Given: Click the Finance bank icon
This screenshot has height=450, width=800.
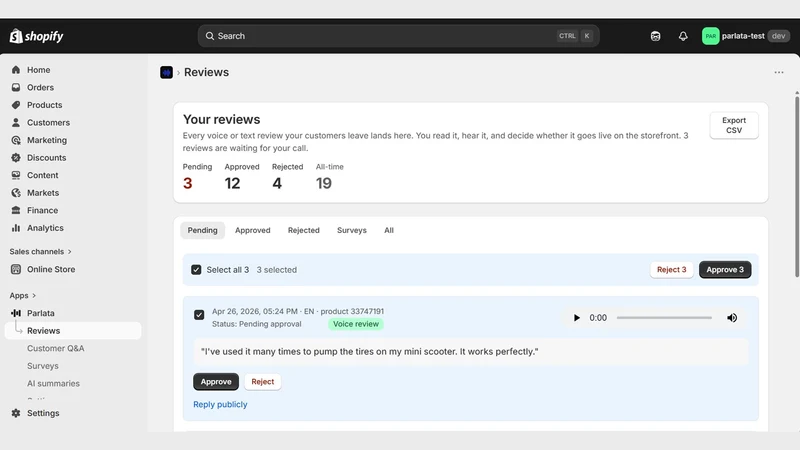Looking at the screenshot, I should [16, 210].
